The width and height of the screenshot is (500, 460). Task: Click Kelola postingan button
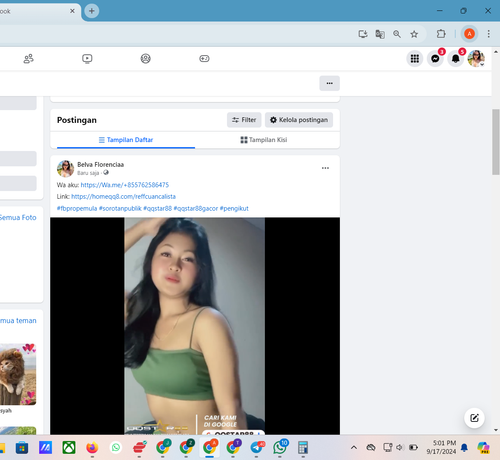click(299, 120)
